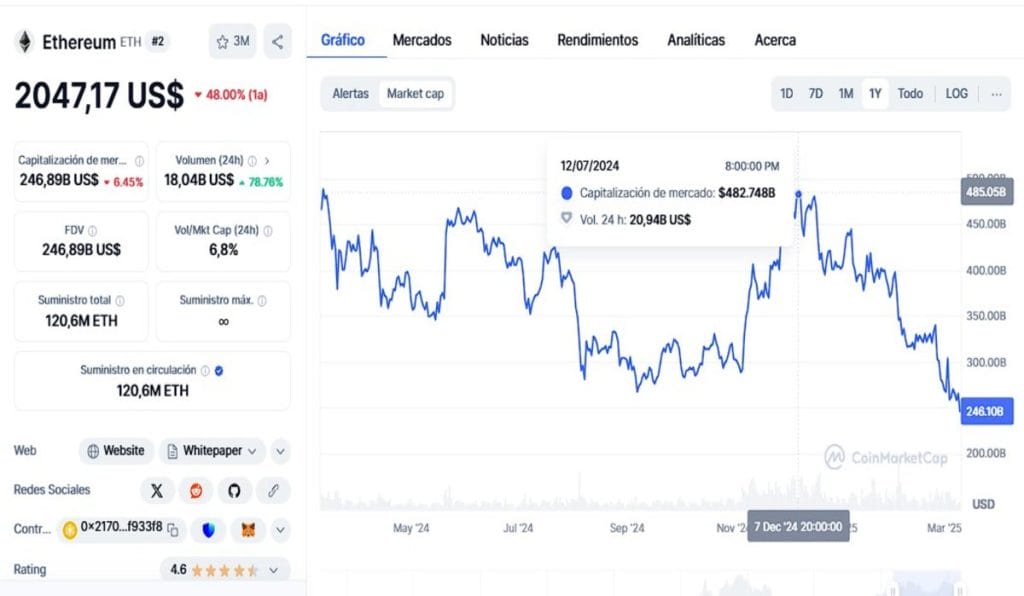Viewport: 1024px width, 596px height.
Task: Open the Reddit social link
Action: pyautogui.click(x=196, y=490)
